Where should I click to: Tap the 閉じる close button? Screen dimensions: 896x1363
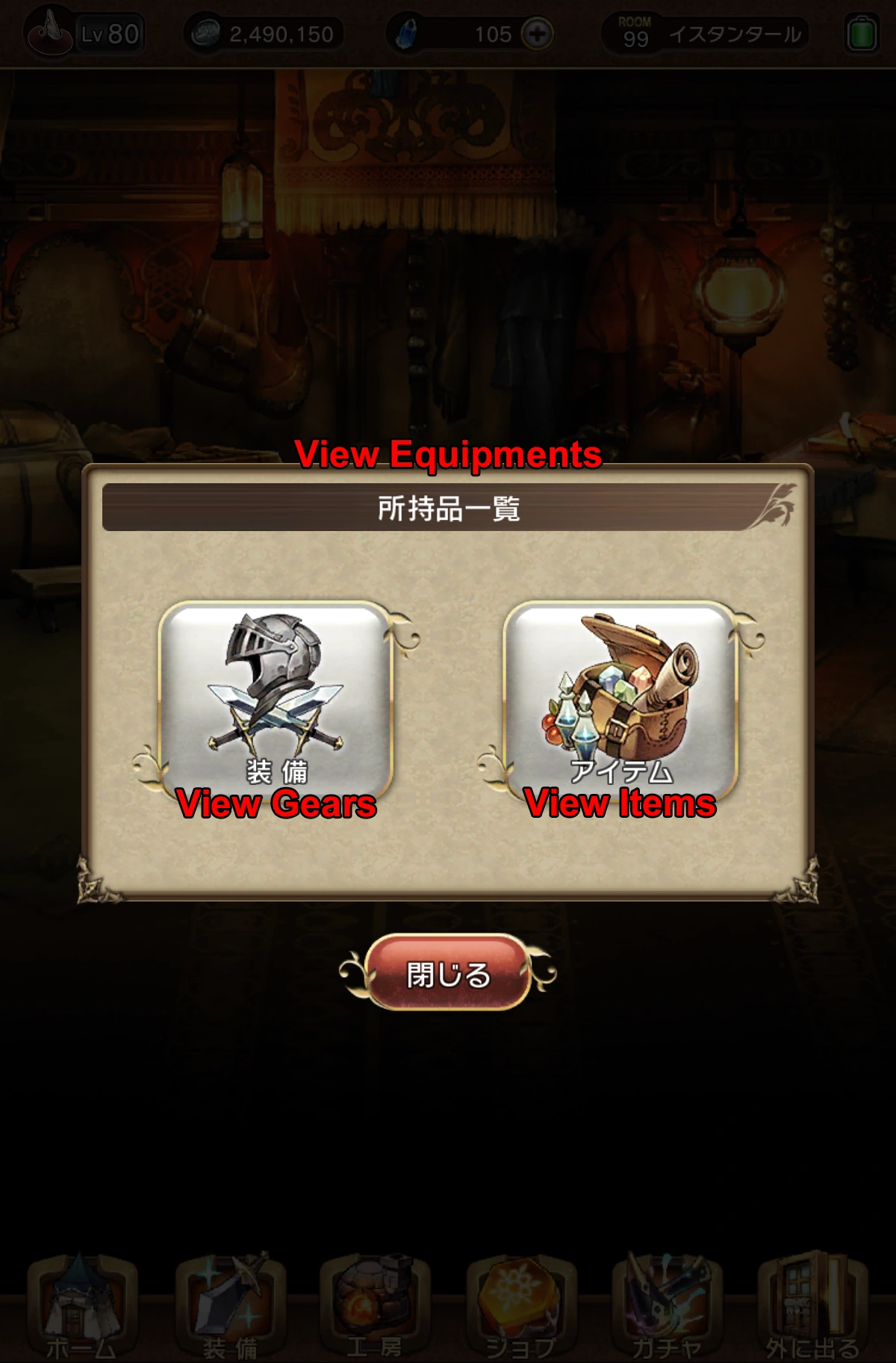(x=448, y=972)
